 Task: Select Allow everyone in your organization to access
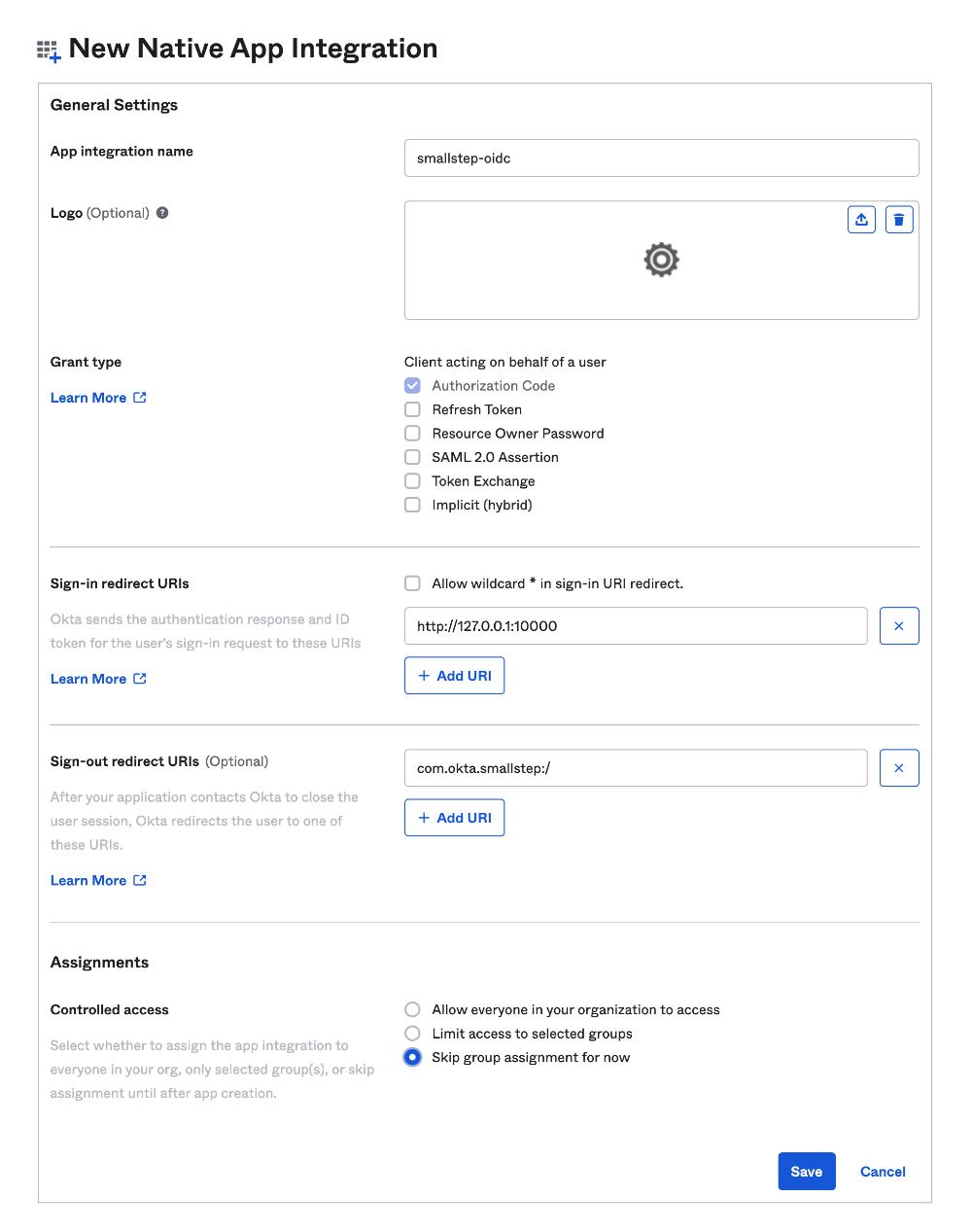[x=413, y=1009]
